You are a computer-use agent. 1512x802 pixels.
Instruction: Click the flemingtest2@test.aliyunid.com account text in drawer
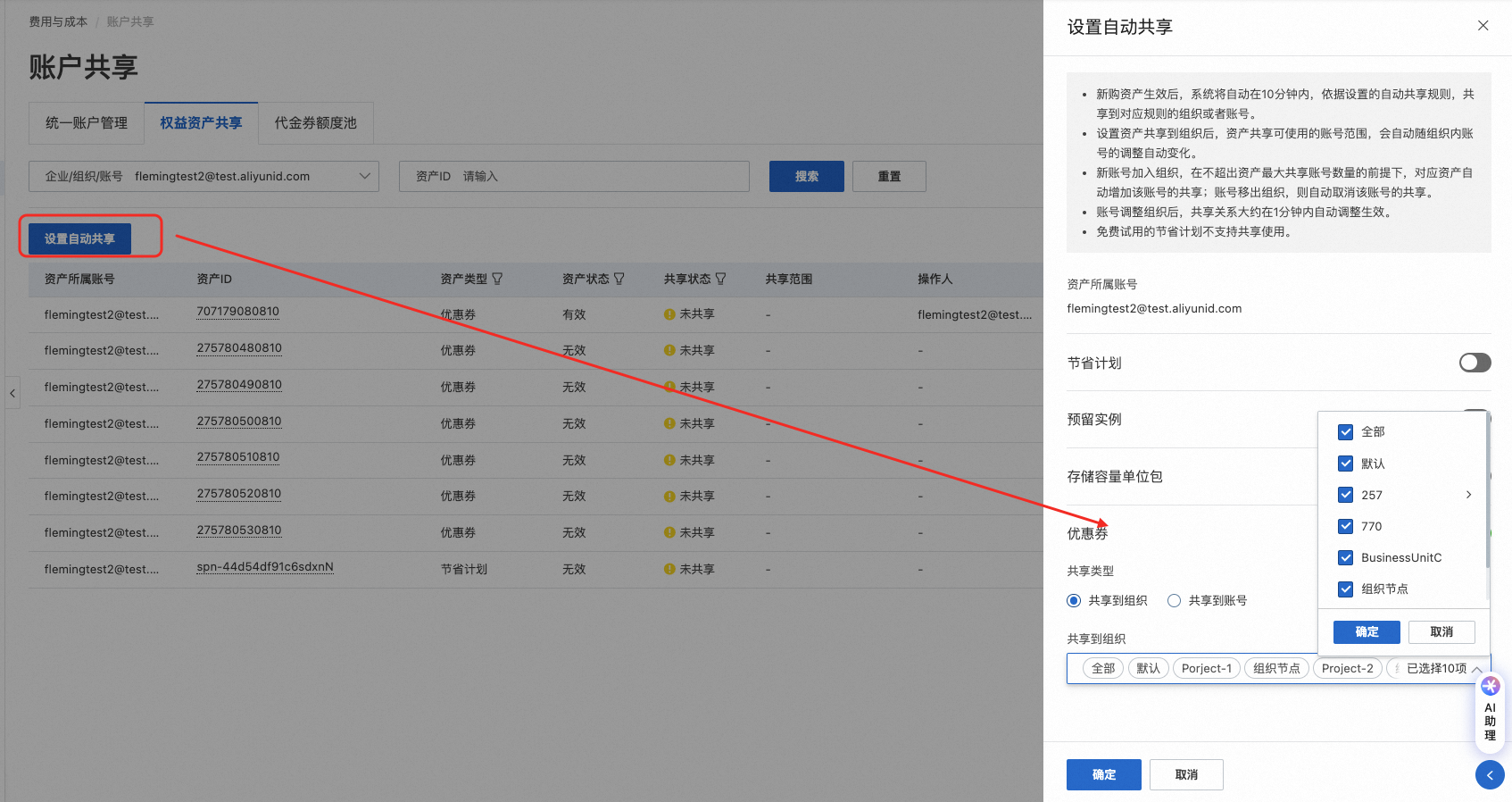(x=1154, y=309)
